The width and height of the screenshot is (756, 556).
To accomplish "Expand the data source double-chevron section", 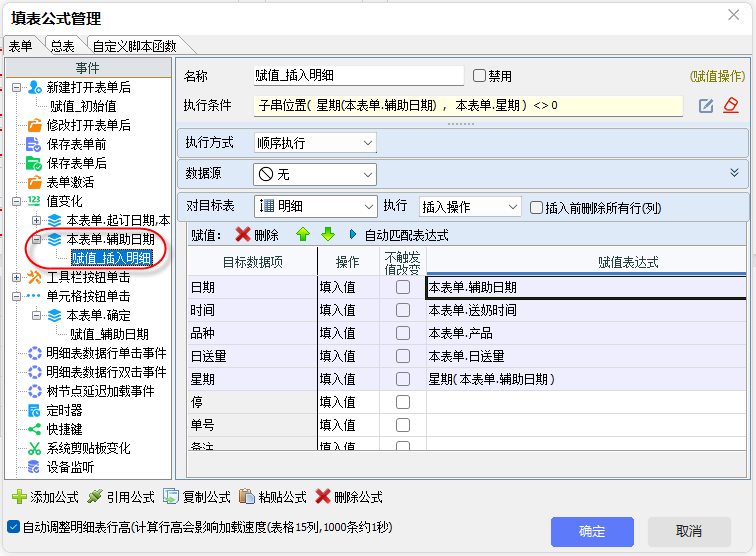I will point(734,173).
